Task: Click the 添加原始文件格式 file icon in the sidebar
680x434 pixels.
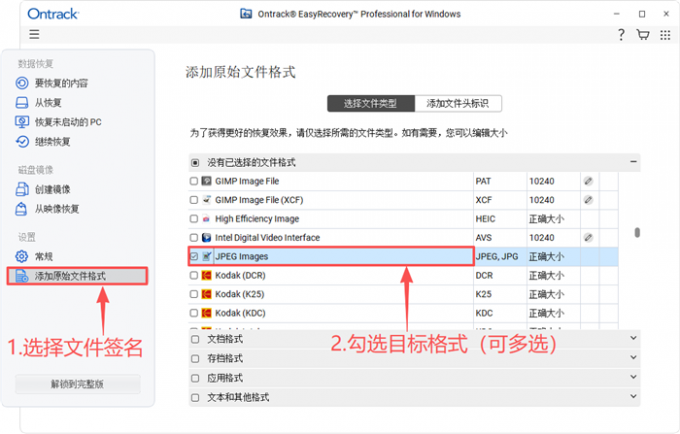Action: [x=22, y=276]
